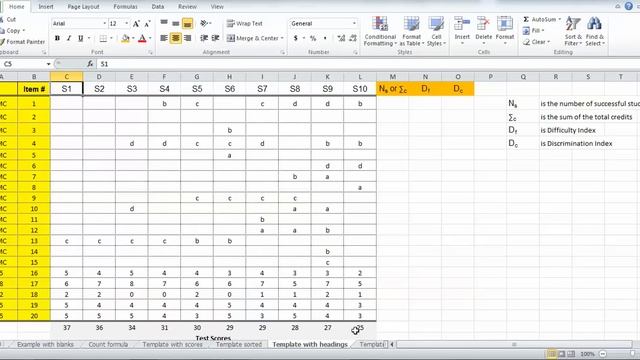Viewport: 640px width, 360px height.
Task: Open the View ribbon tab
Action: click(x=217, y=7)
